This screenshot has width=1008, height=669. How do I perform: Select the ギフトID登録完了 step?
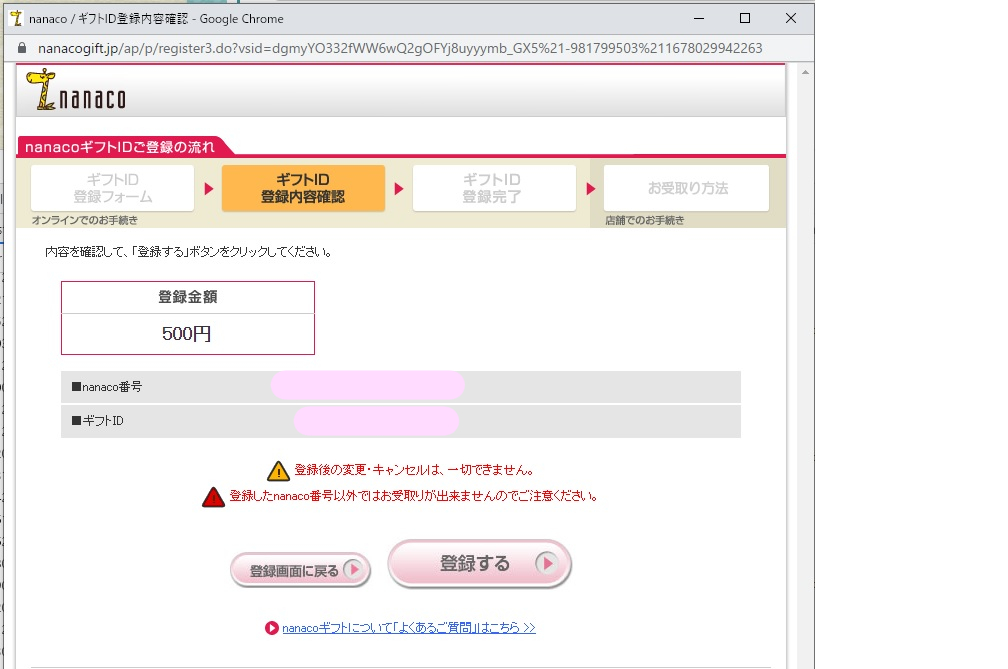click(494, 188)
